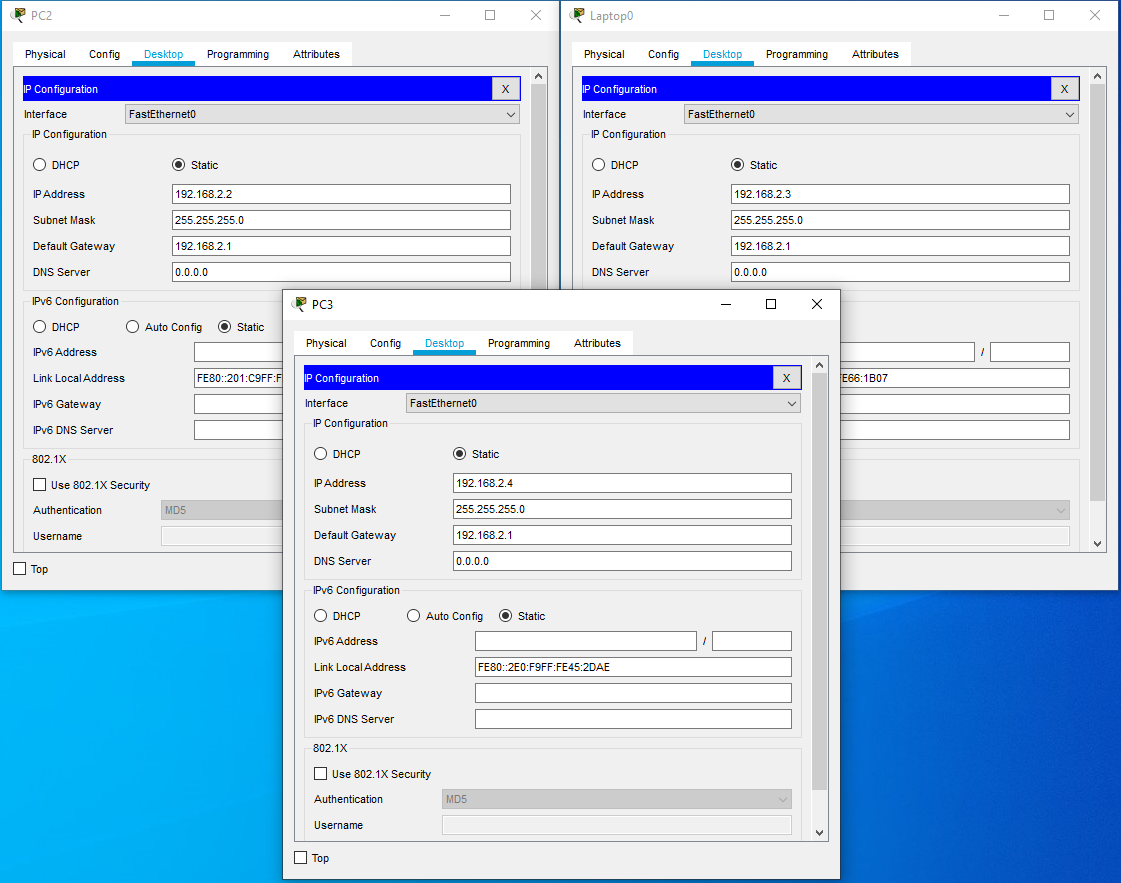Image resolution: width=1121 pixels, height=883 pixels.
Task: Click scroll up arrow in PC2 window
Action: pyautogui.click(x=538, y=77)
